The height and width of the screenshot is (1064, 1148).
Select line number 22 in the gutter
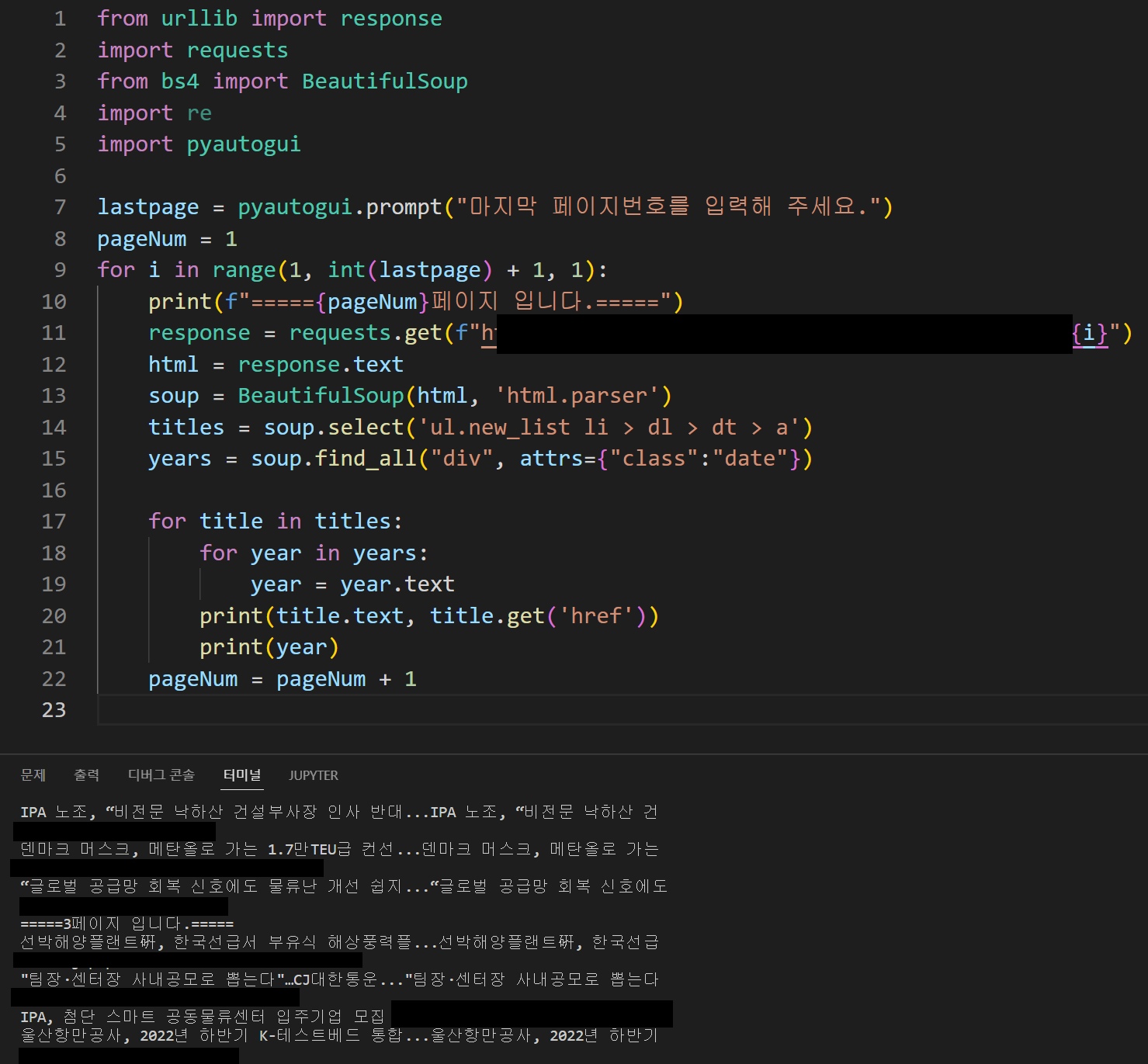(x=54, y=679)
